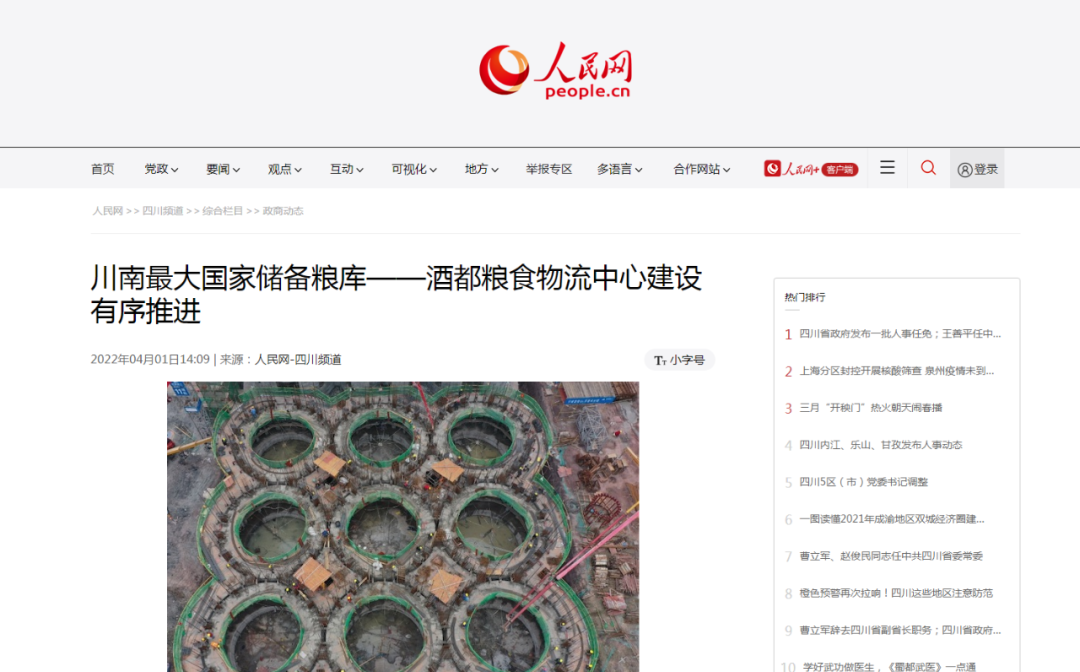Open the 人民网+ 客户端 app badge

tap(811, 169)
